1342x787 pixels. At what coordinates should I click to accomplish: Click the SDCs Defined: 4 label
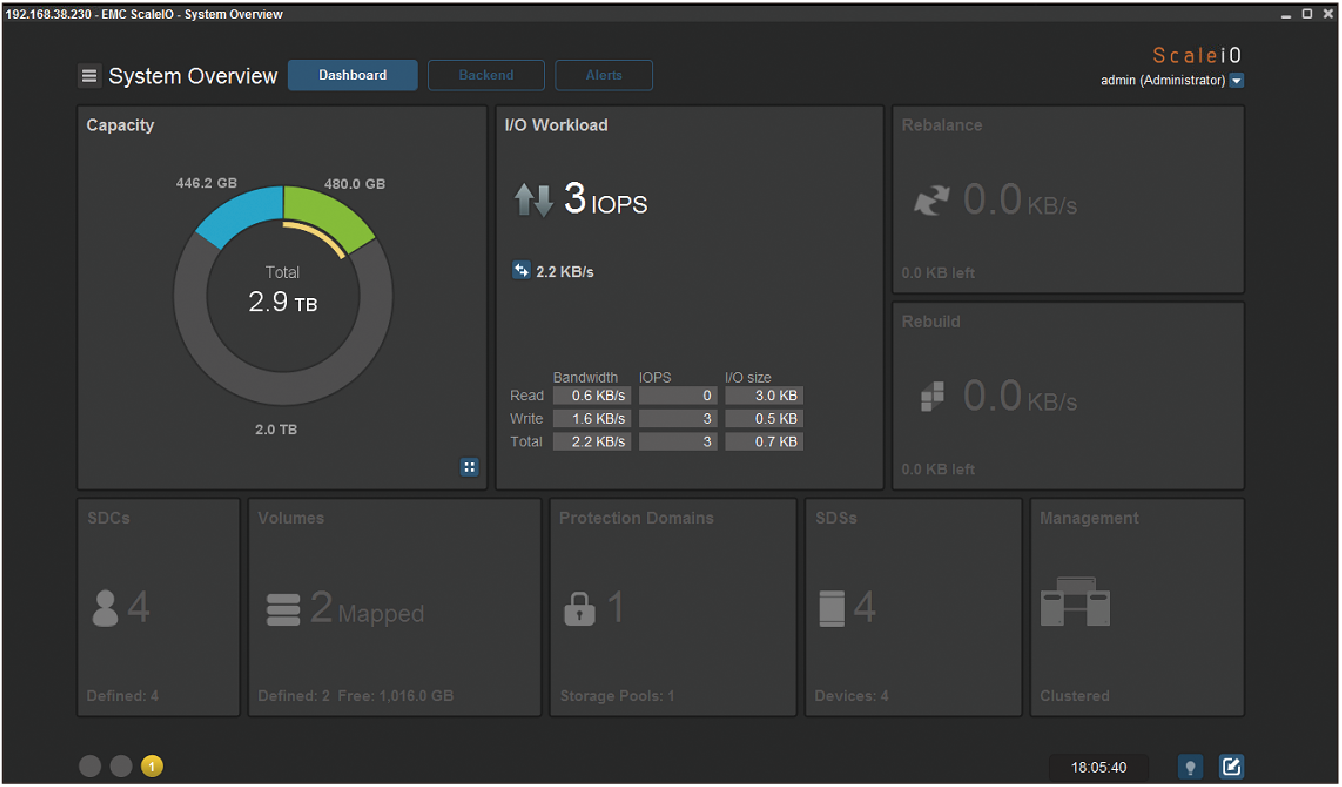[x=123, y=696]
